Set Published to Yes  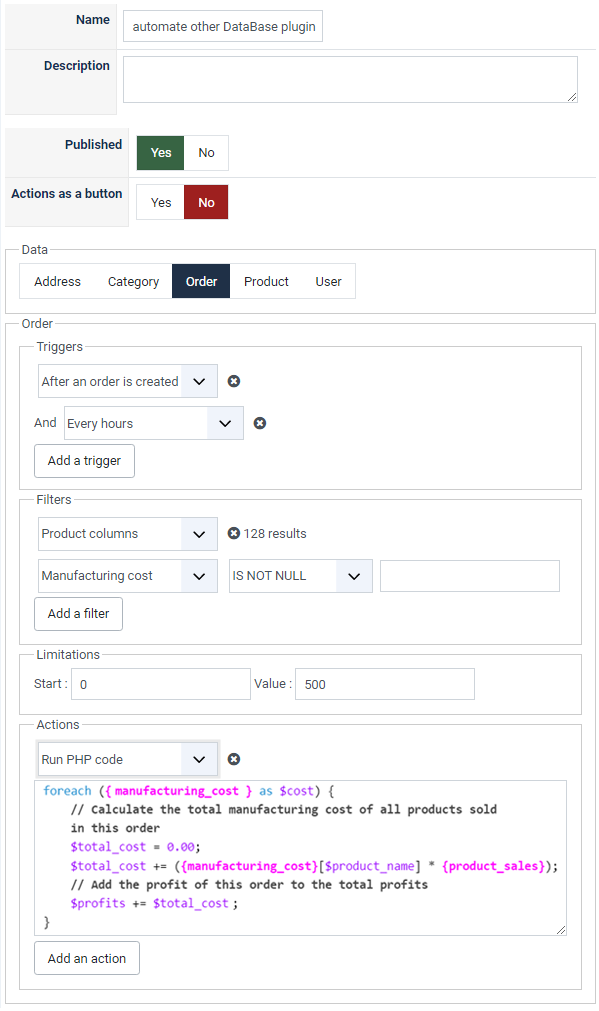pyautogui.click(x=161, y=153)
